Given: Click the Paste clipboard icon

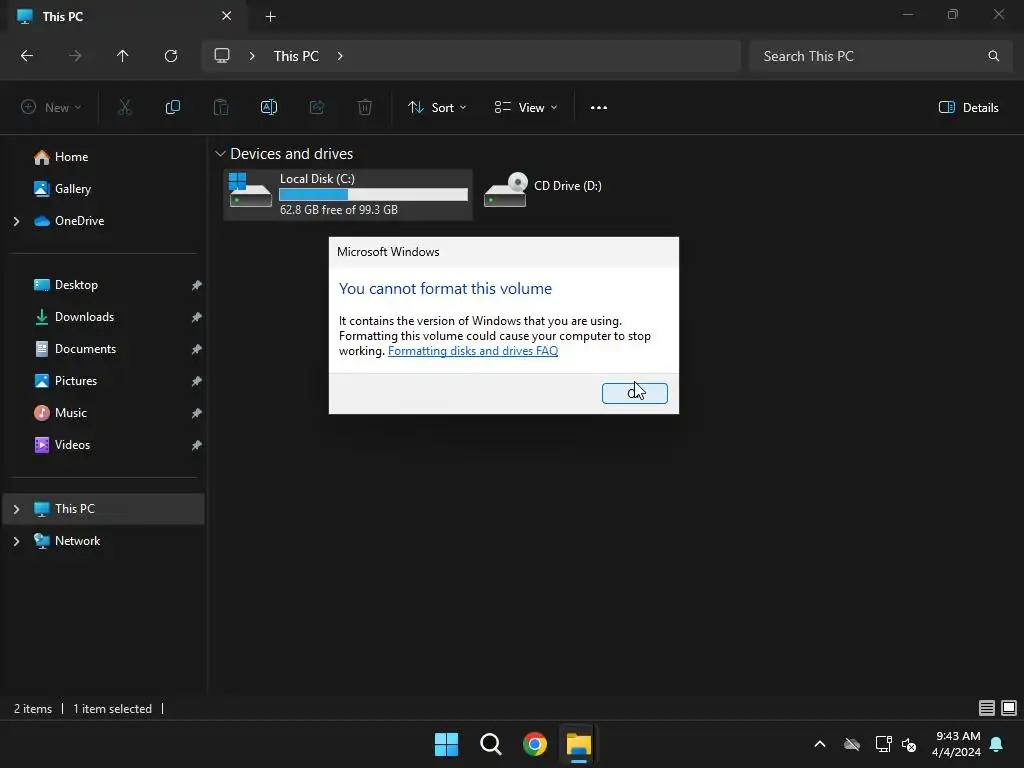Looking at the screenshot, I should pos(221,107).
